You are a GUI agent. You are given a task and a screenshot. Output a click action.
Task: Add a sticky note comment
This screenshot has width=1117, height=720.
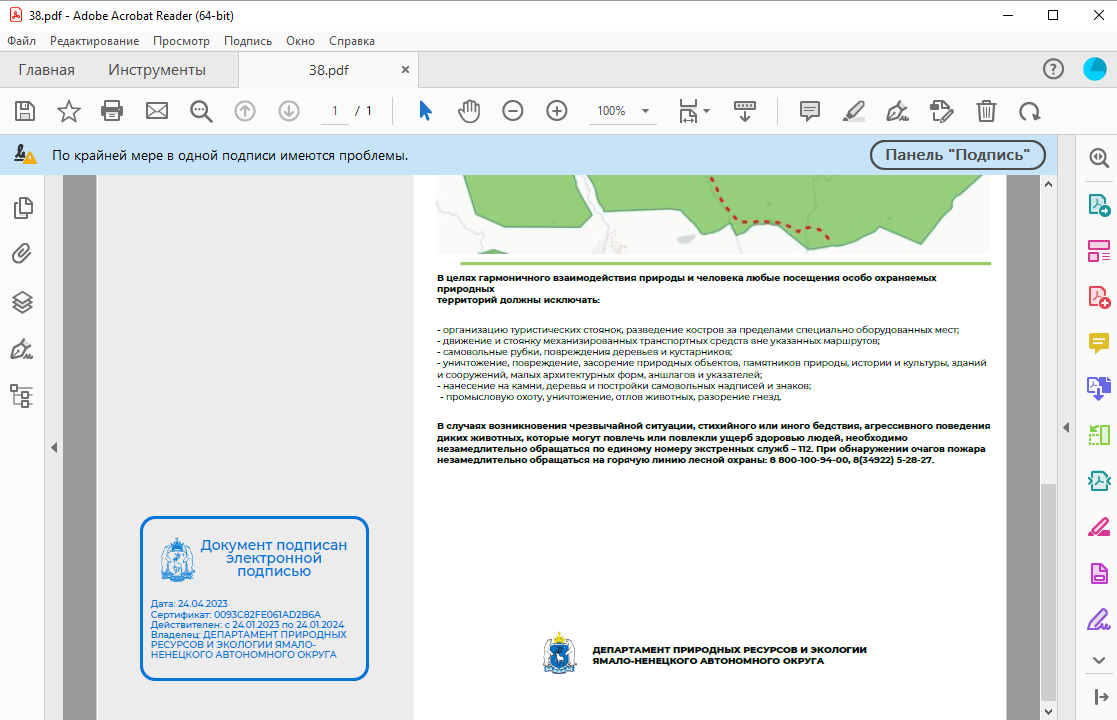click(x=810, y=111)
